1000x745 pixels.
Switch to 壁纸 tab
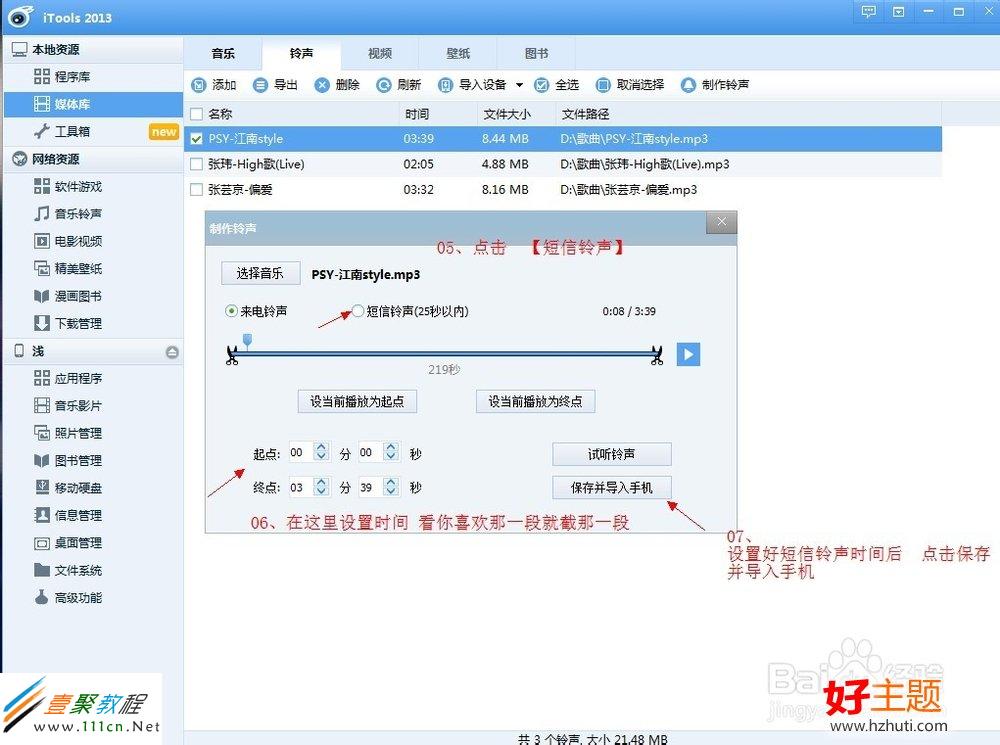[x=458, y=54]
